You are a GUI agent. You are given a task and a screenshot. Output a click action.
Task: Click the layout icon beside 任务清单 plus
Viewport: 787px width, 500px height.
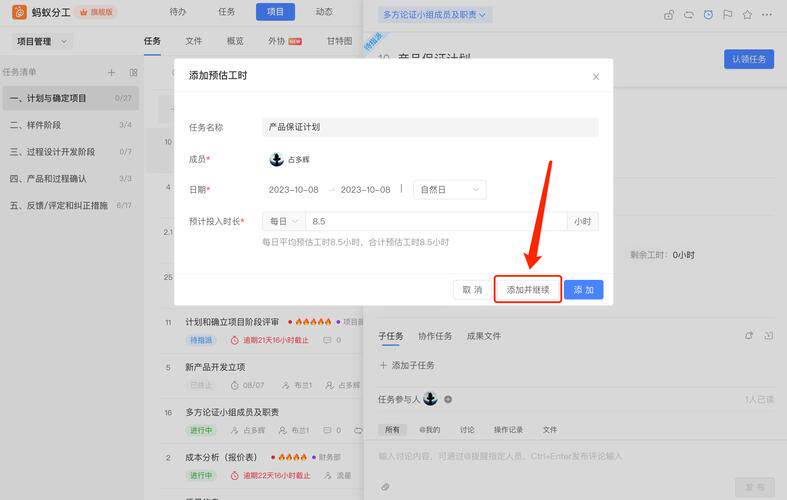click(x=133, y=72)
